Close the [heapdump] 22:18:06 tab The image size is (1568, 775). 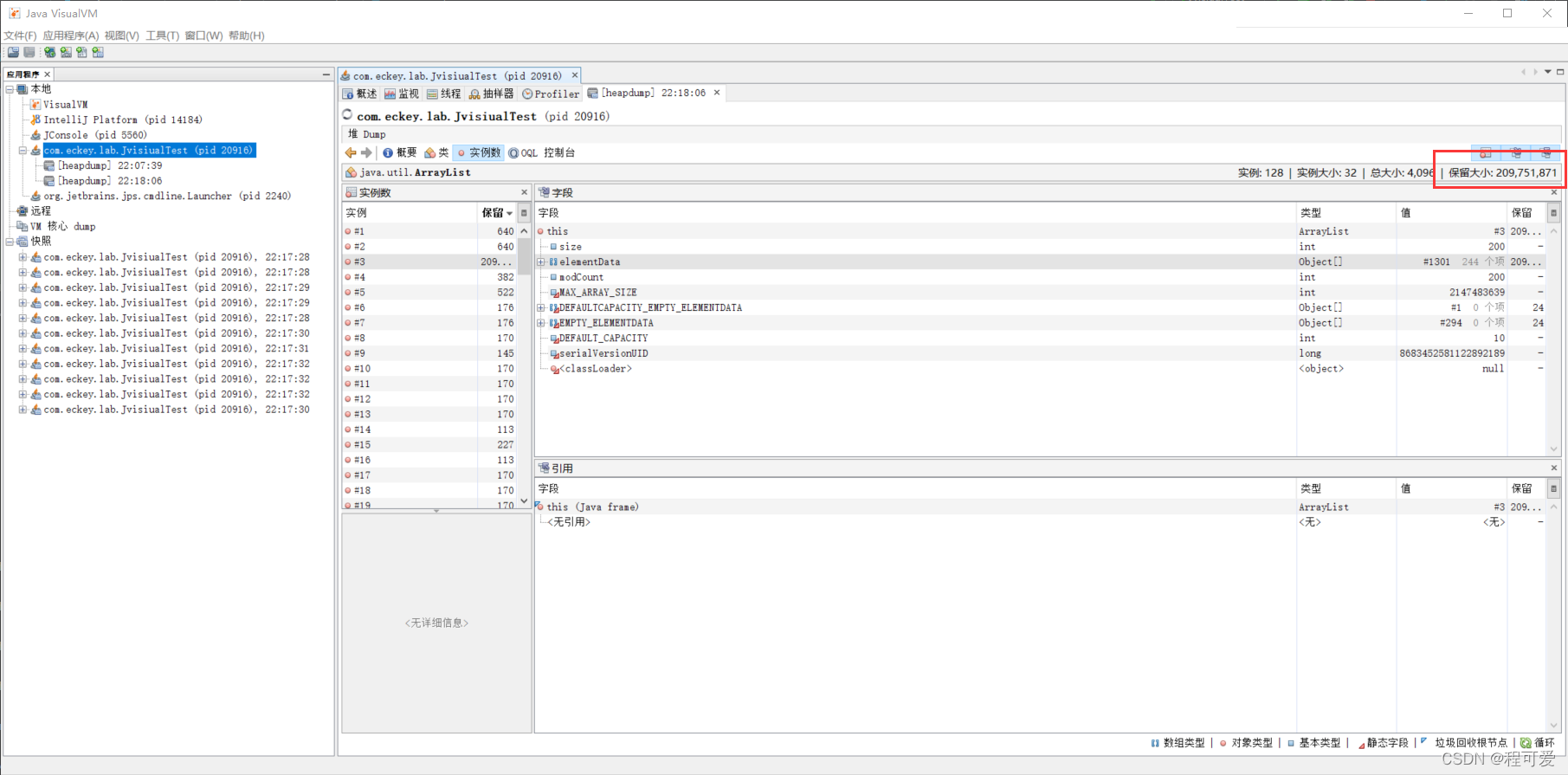pos(717,93)
